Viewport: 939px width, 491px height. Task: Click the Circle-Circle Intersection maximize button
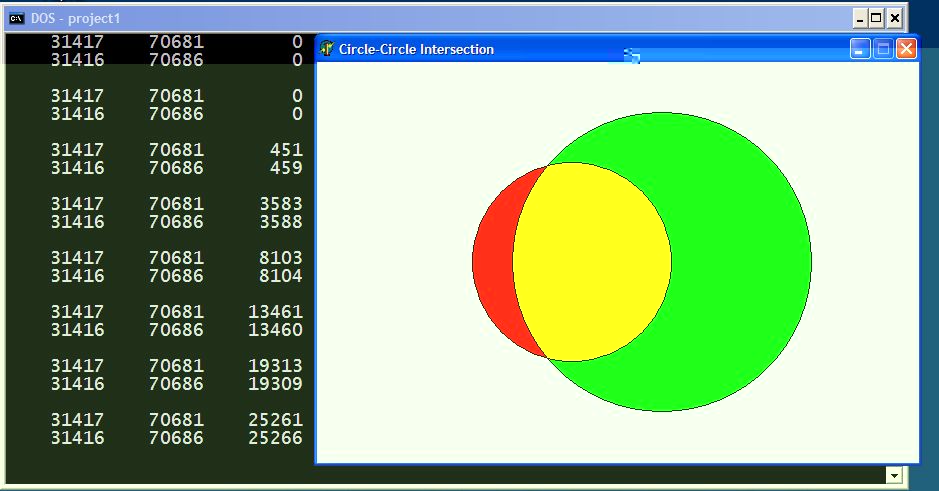pyautogui.click(x=883, y=49)
